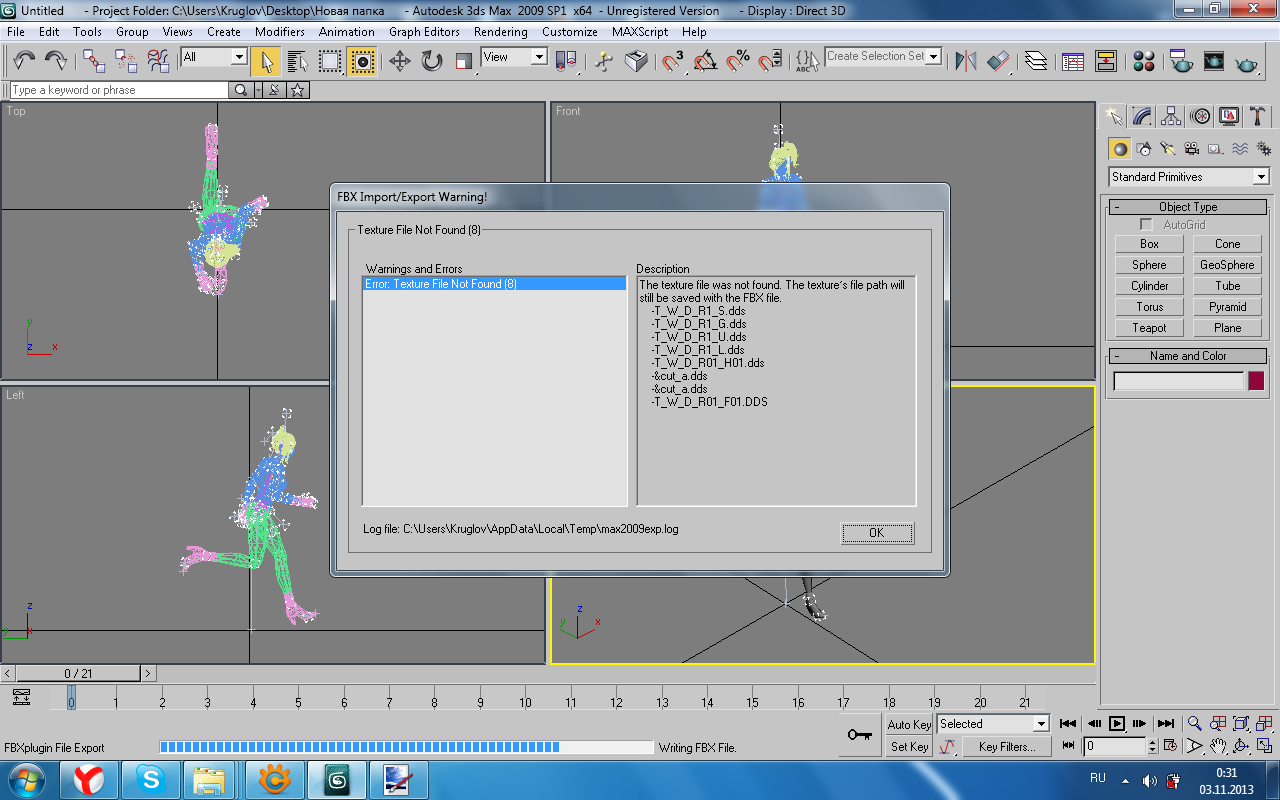Switch to the Modify command panel tab

[1142, 116]
